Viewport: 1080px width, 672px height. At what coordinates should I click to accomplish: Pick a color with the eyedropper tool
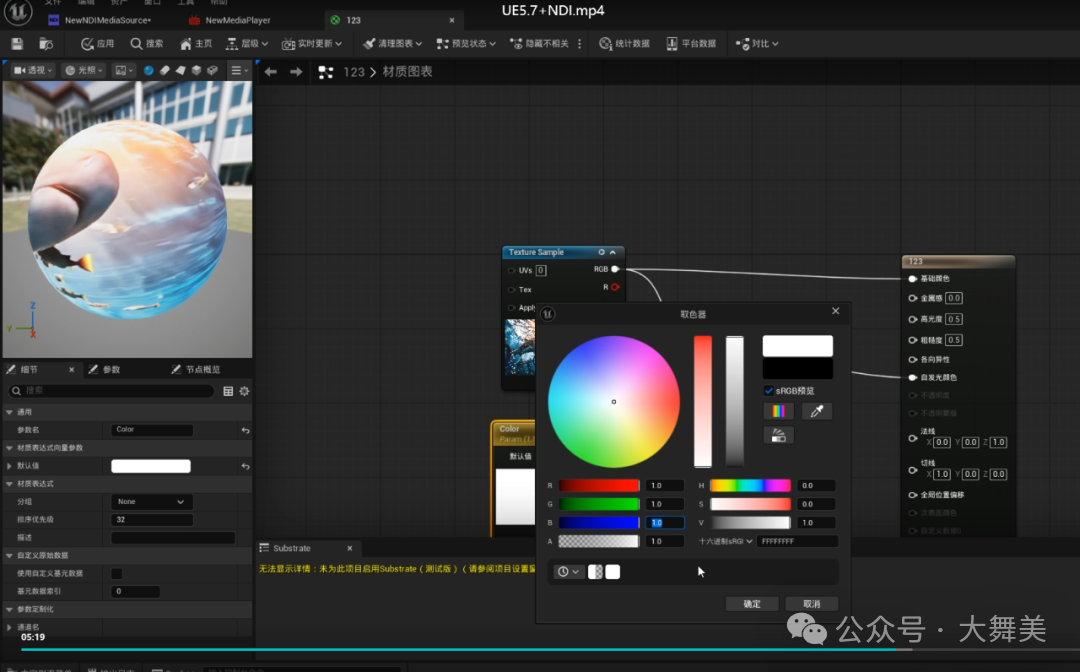pyautogui.click(x=816, y=411)
